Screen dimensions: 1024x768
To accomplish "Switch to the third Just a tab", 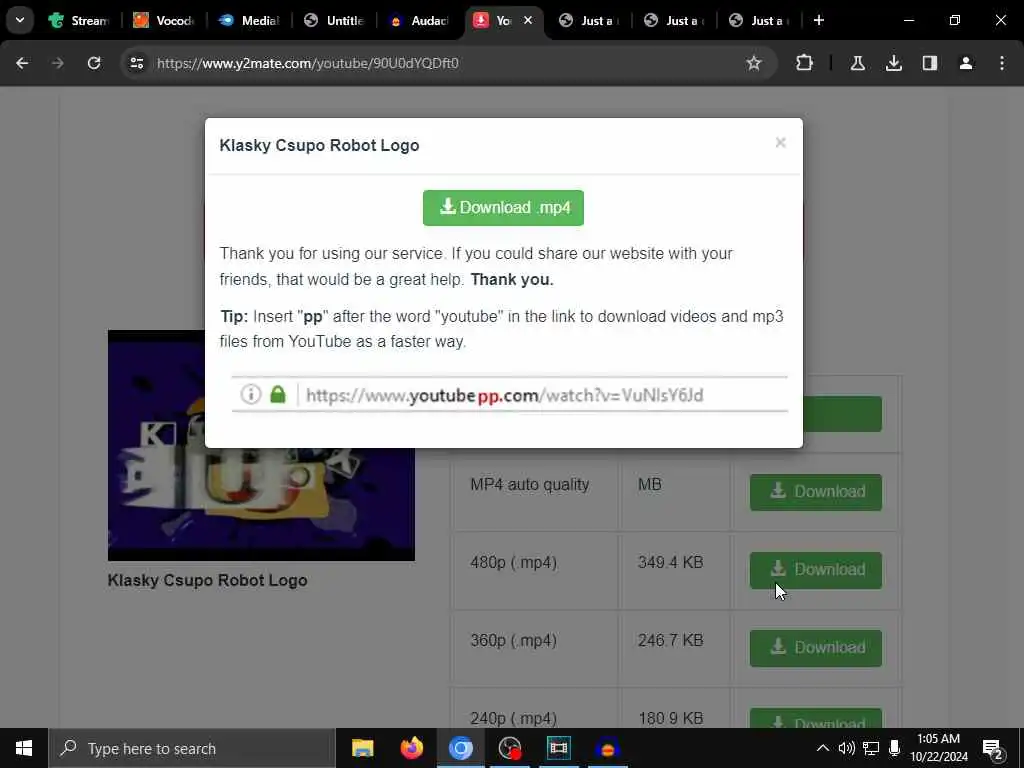I will coord(760,20).
